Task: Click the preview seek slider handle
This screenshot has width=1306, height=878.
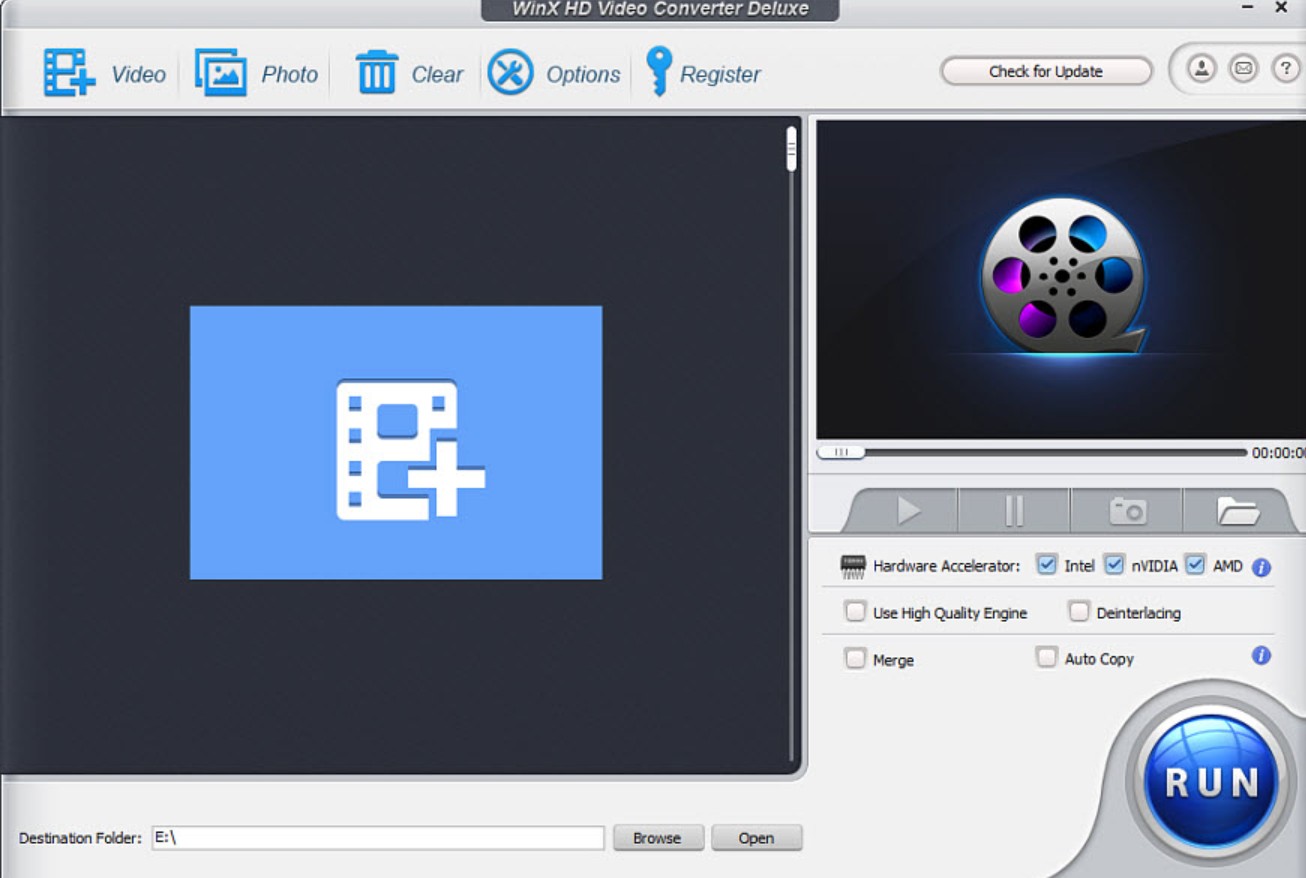Action: pos(841,452)
